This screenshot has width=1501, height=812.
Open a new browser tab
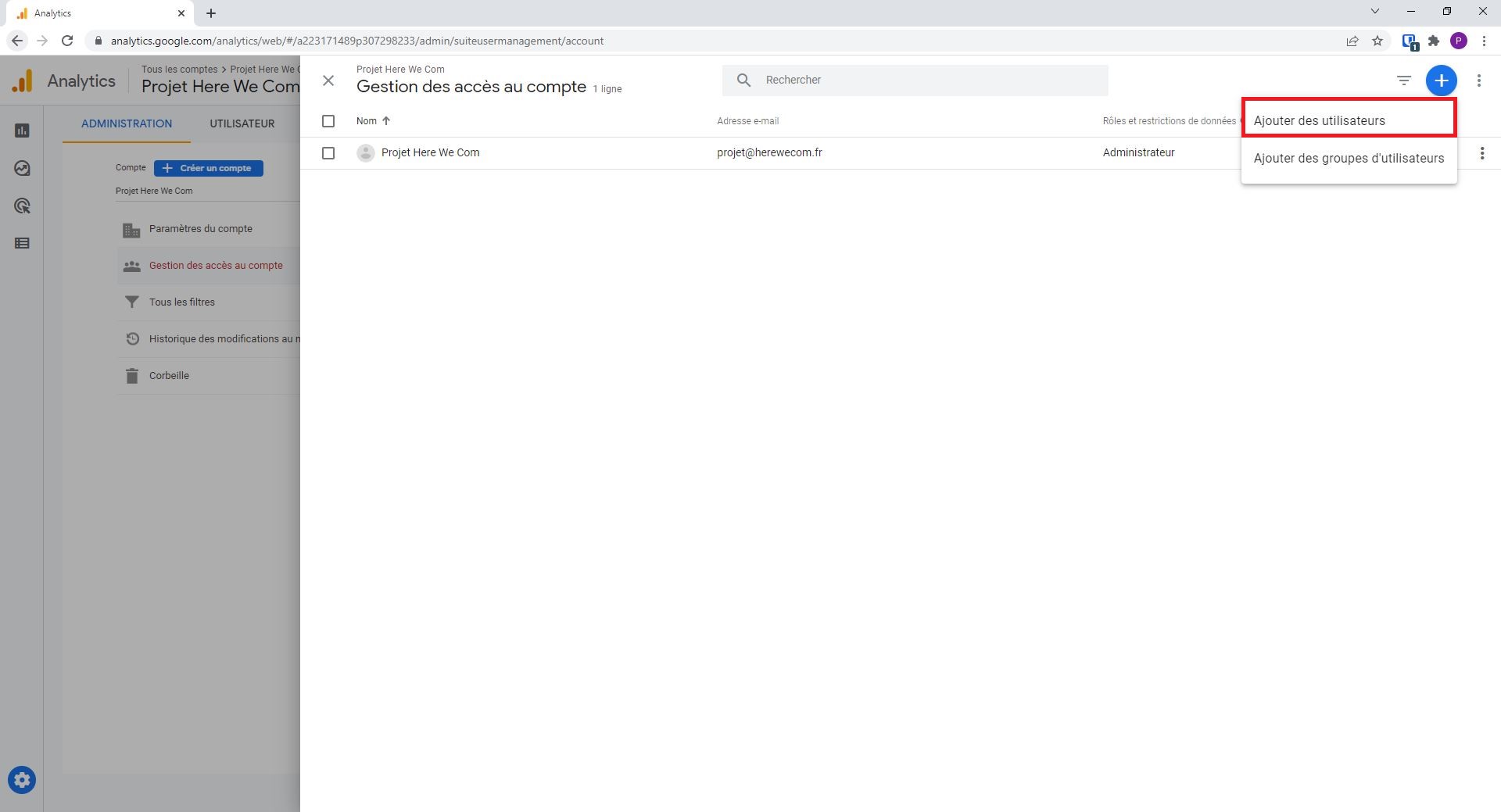[x=211, y=13]
